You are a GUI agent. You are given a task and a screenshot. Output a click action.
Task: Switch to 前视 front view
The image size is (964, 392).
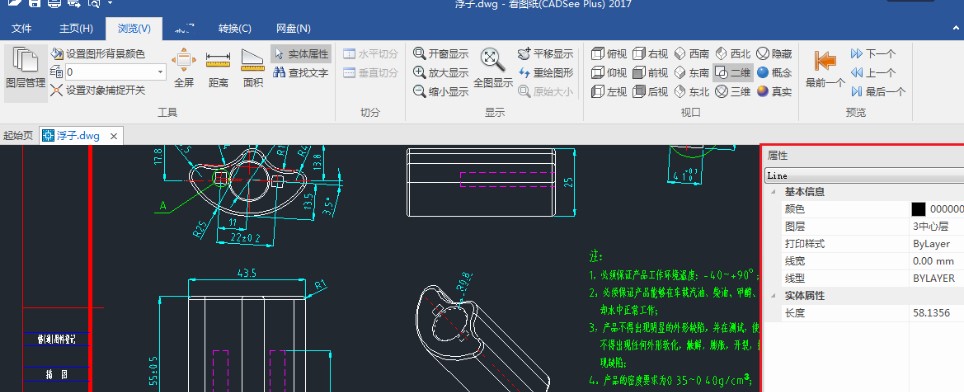(x=650, y=73)
